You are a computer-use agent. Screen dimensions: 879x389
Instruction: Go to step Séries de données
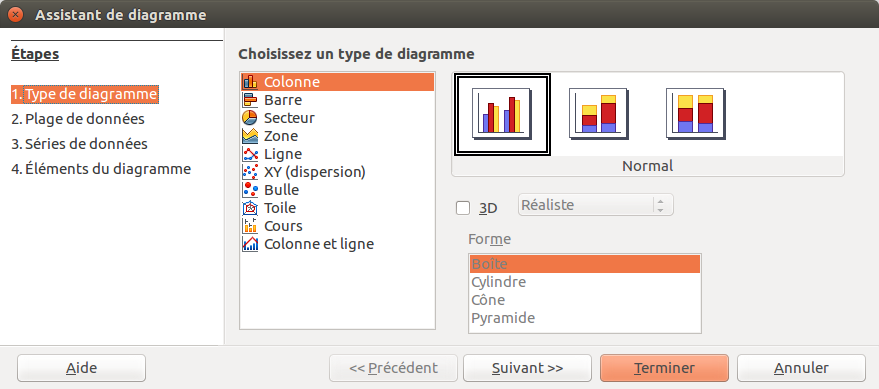tap(80, 143)
